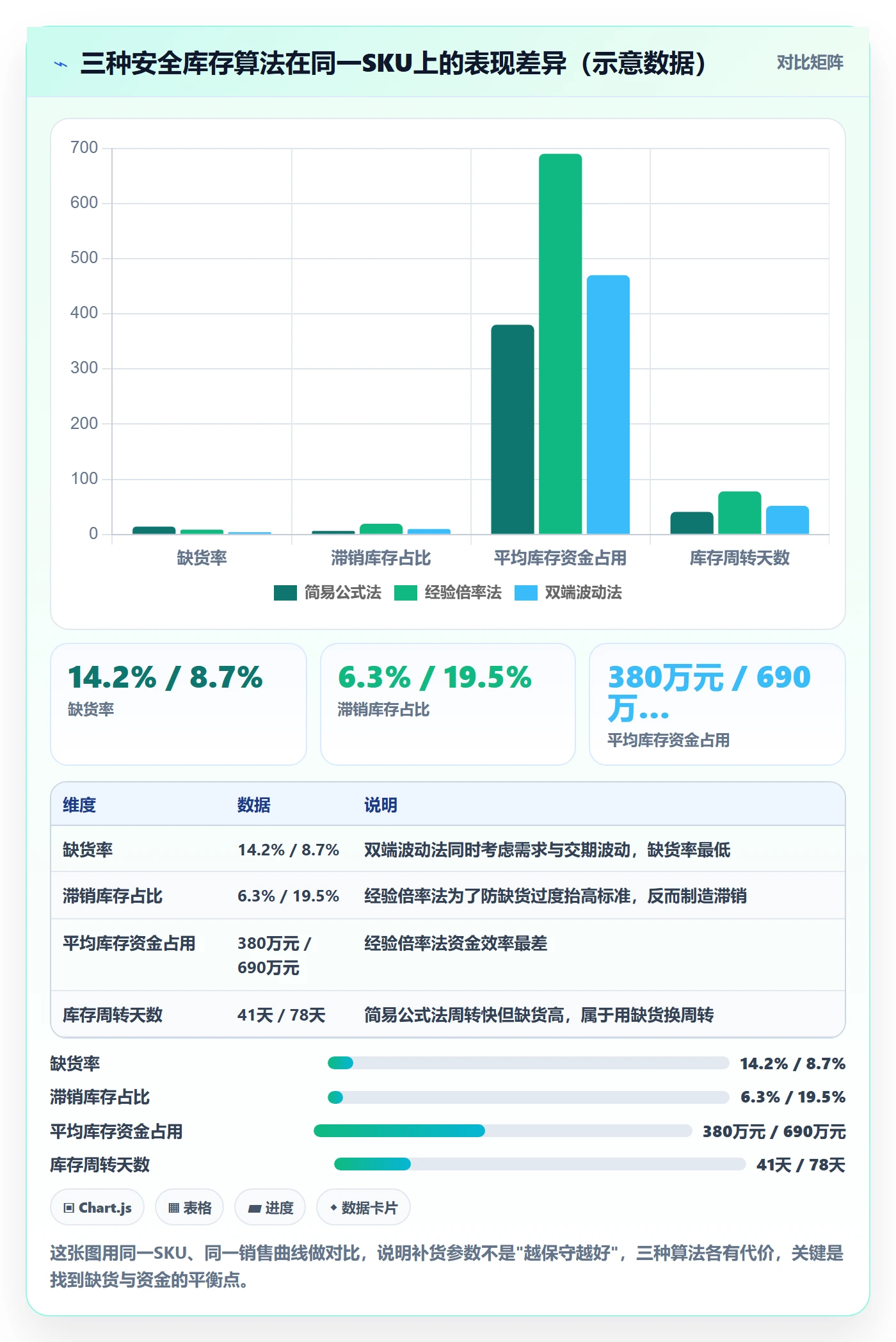This screenshot has width=896, height=1342.
Task: Click the blue bar for 库存周转天数
Action: pyautogui.click(x=787, y=520)
